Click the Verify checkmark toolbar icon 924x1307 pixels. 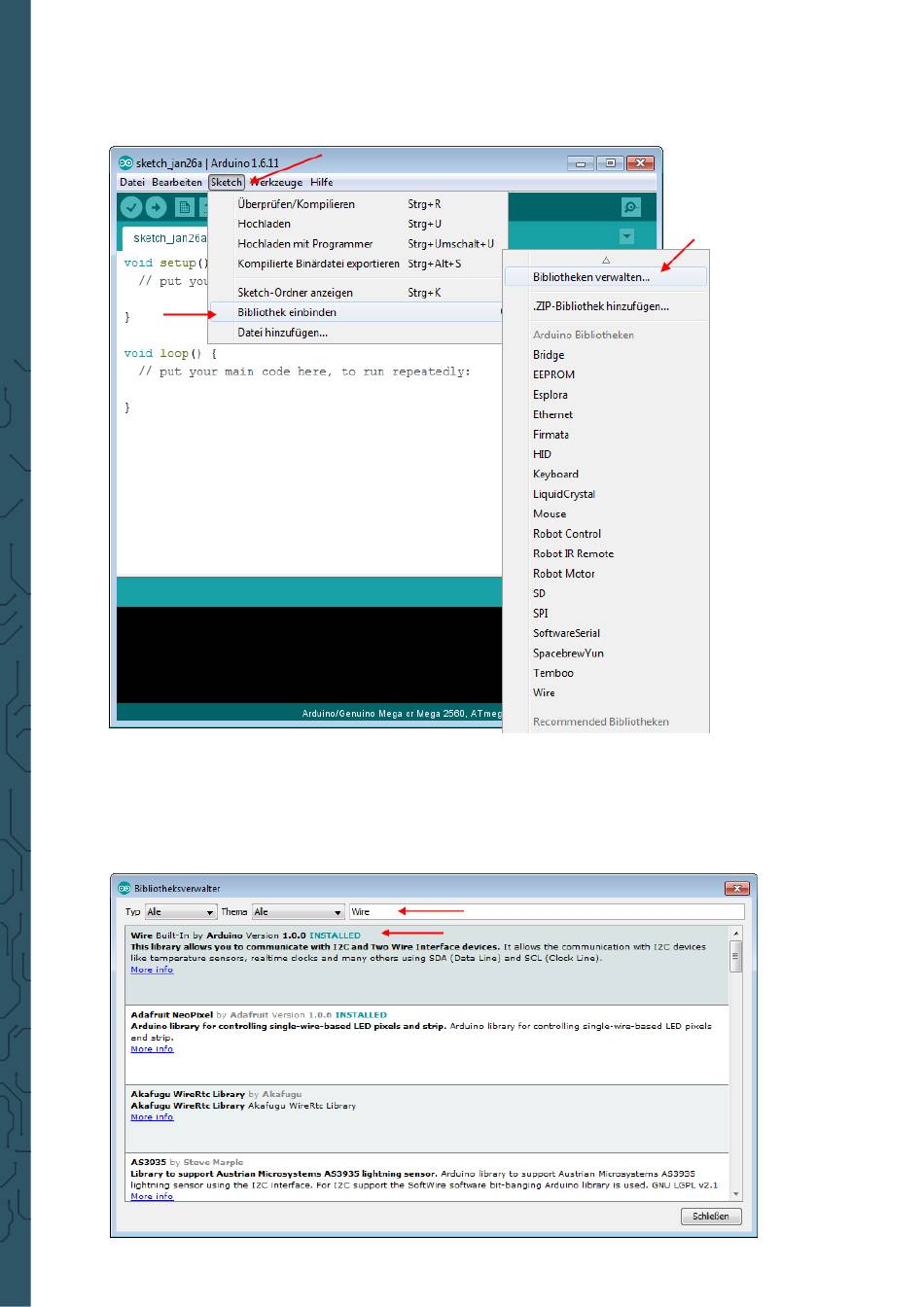point(131,207)
